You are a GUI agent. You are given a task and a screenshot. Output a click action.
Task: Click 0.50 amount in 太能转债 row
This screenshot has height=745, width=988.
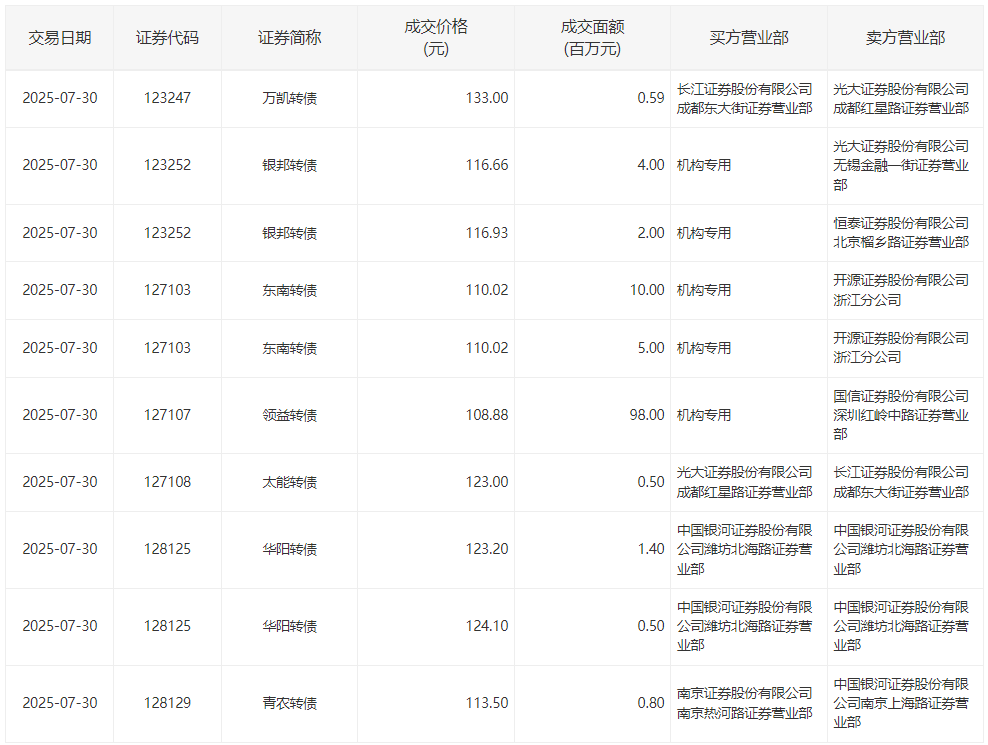pos(650,482)
